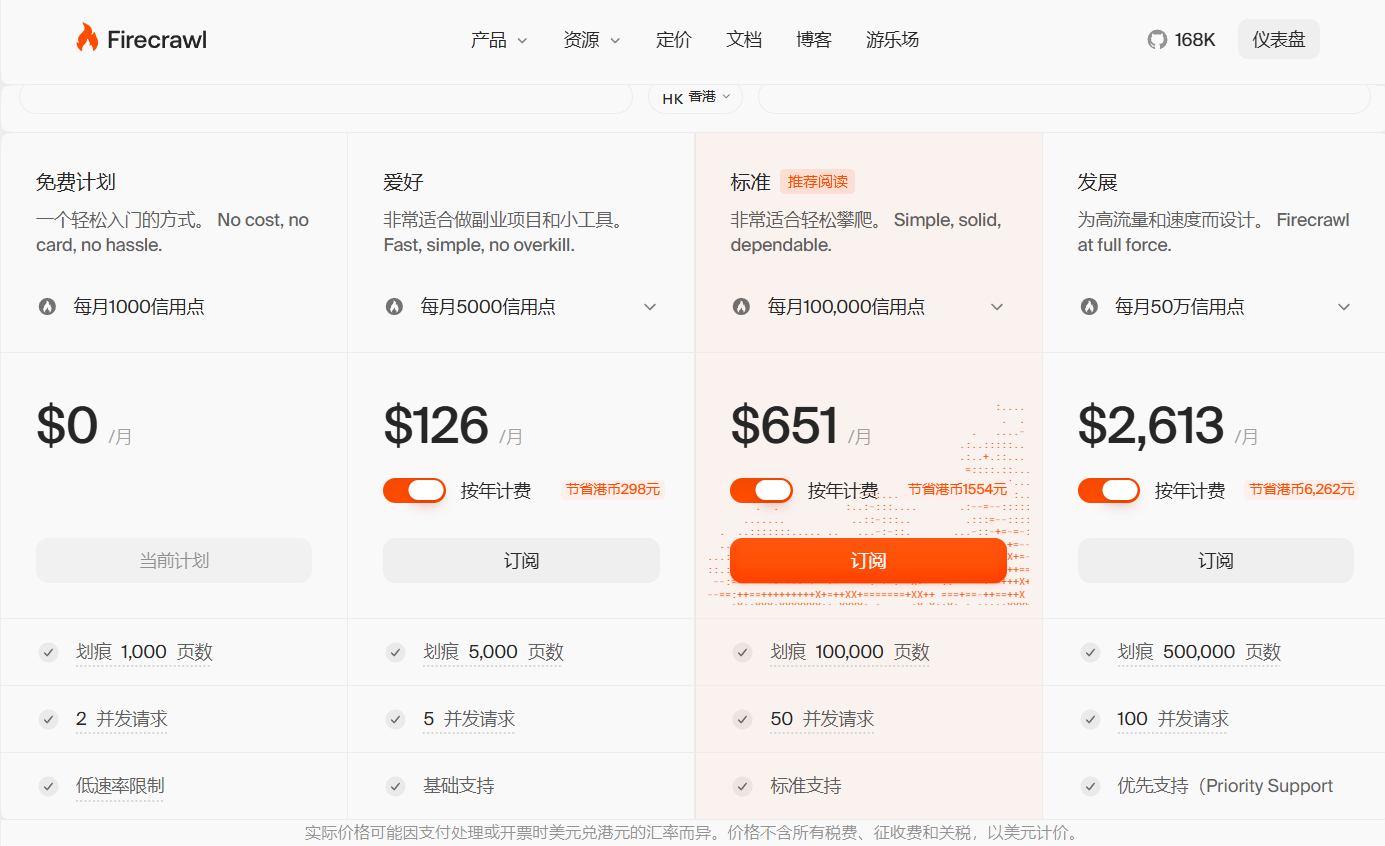Click underlined 5 并发请求 text
The image size is (1385, 846).
point(469,720)
